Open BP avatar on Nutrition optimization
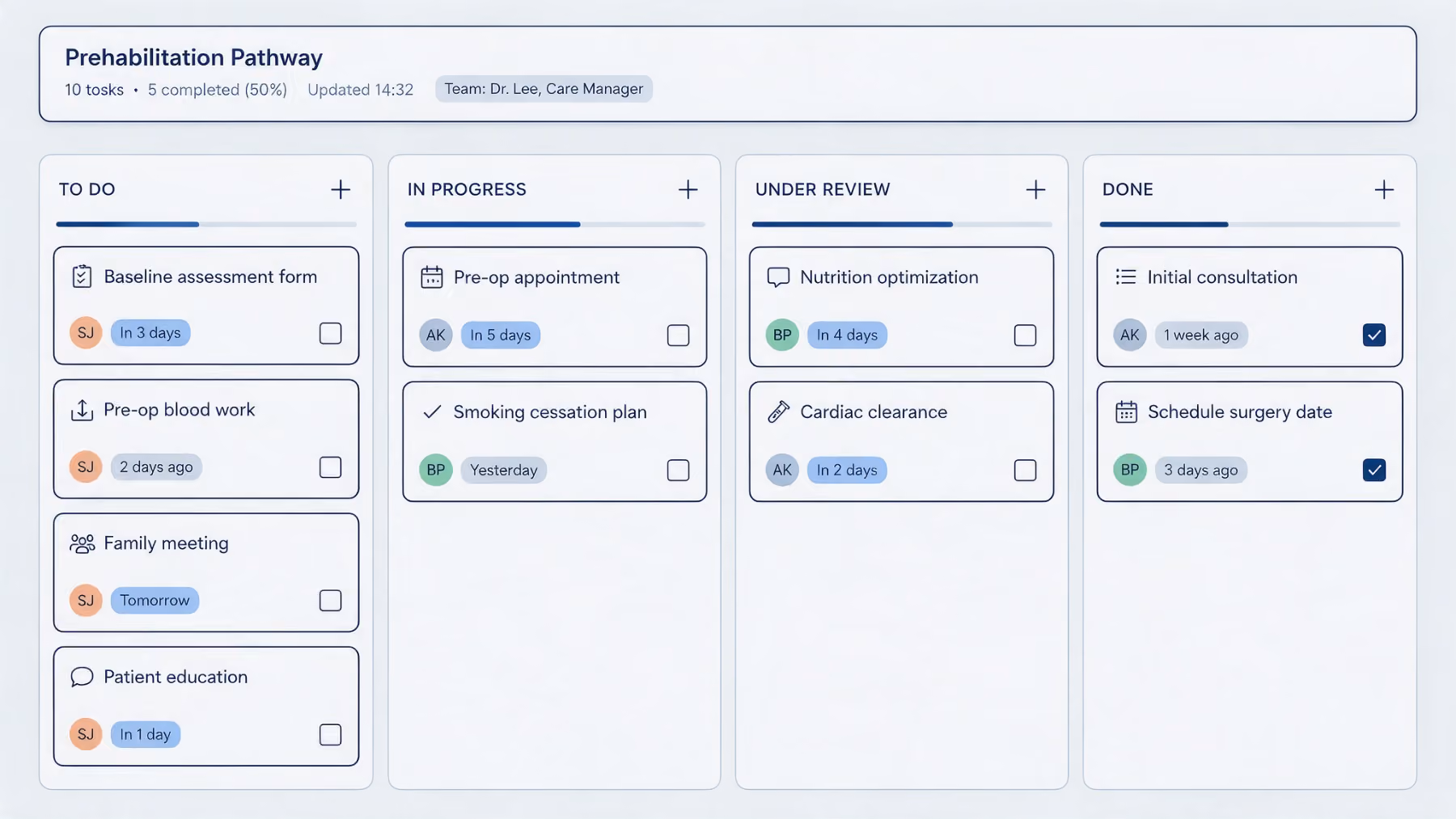Image resolution: width=1456 pixels, height=819 pixels. click(782, 335)
